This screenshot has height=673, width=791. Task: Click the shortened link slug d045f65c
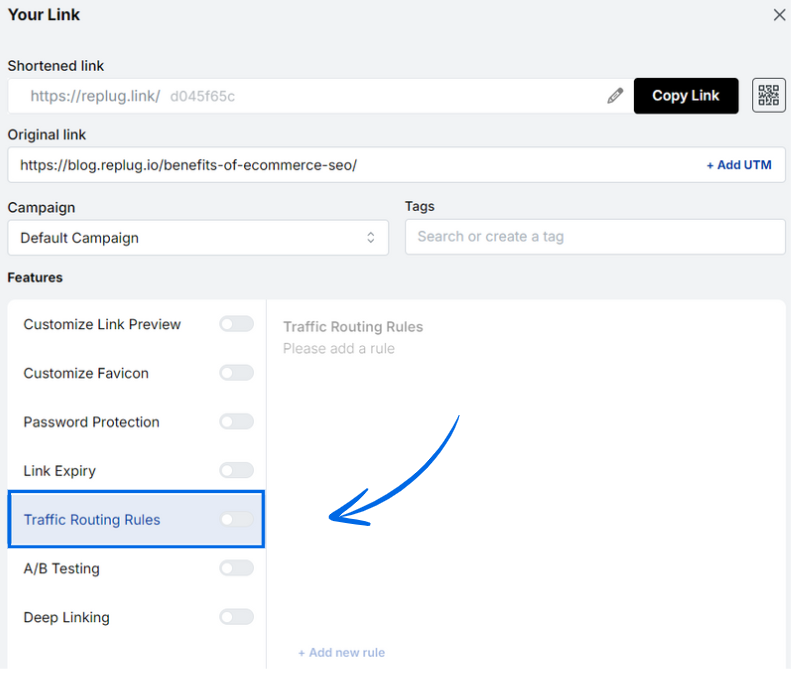[x=202, y=97]
